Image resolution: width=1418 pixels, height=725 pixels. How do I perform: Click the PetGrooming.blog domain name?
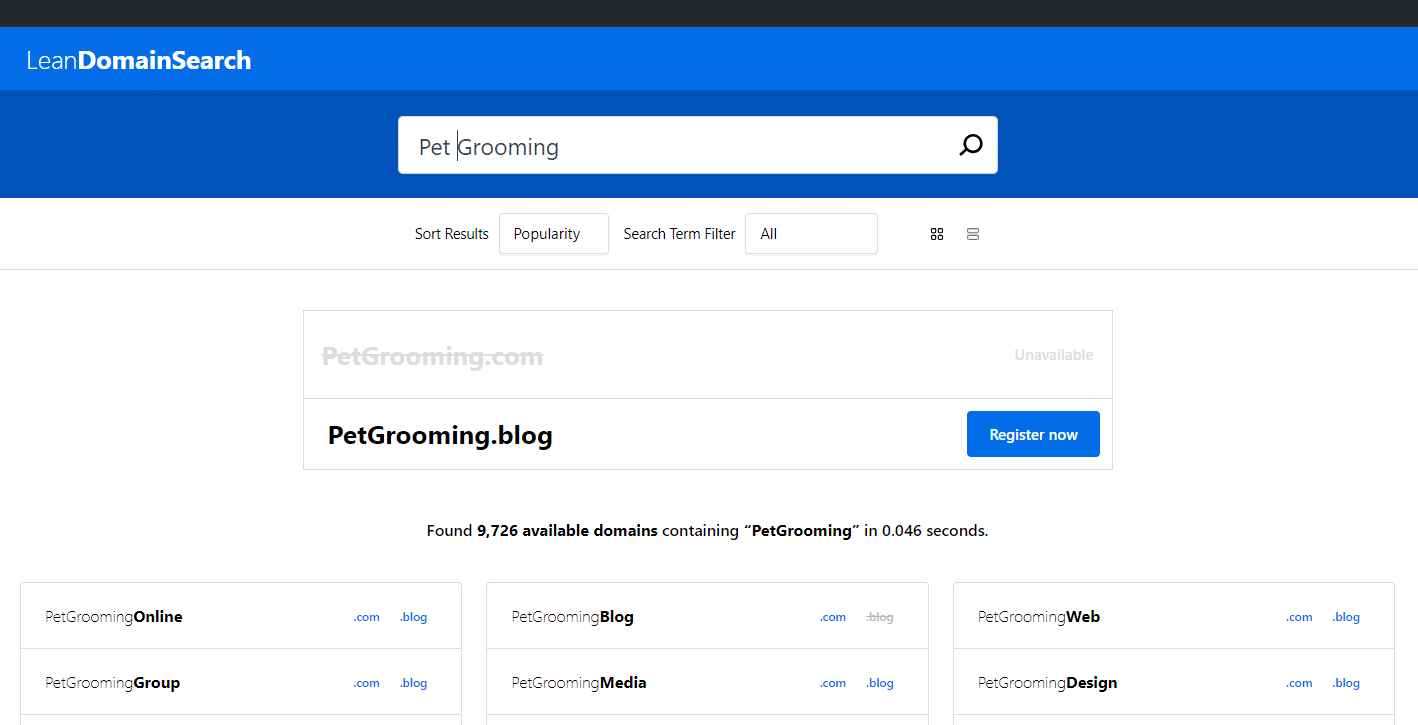pyautogui.click(x=440, y=436)
